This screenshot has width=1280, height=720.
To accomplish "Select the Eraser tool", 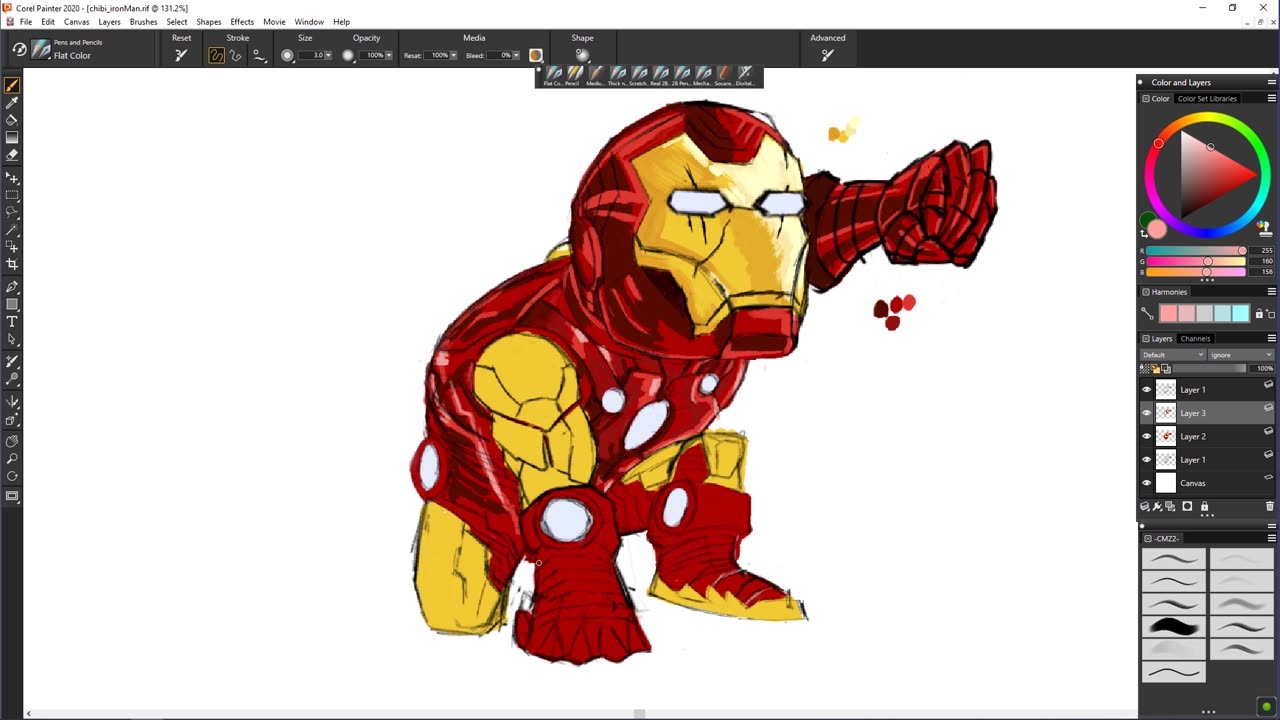I will point(12,155).
